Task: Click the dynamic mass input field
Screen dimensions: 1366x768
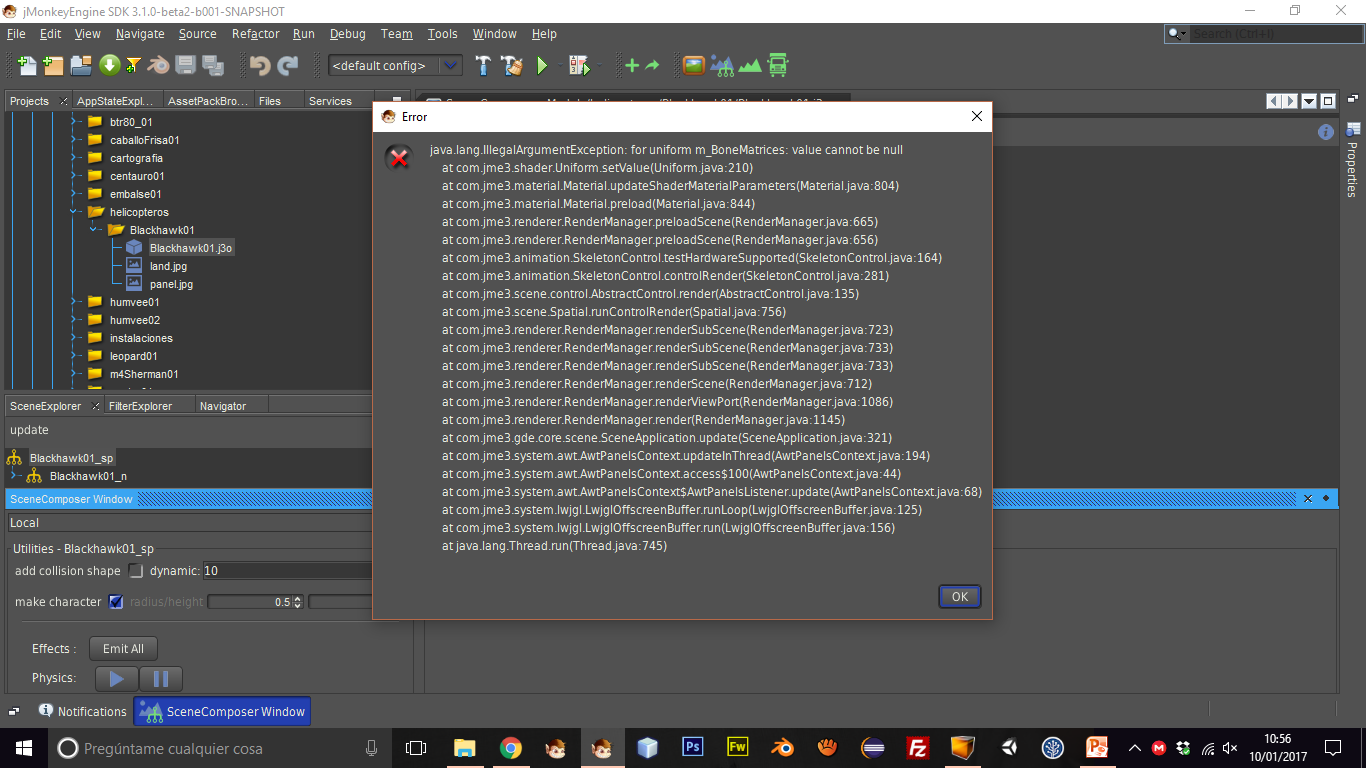Action: (288, 571)
